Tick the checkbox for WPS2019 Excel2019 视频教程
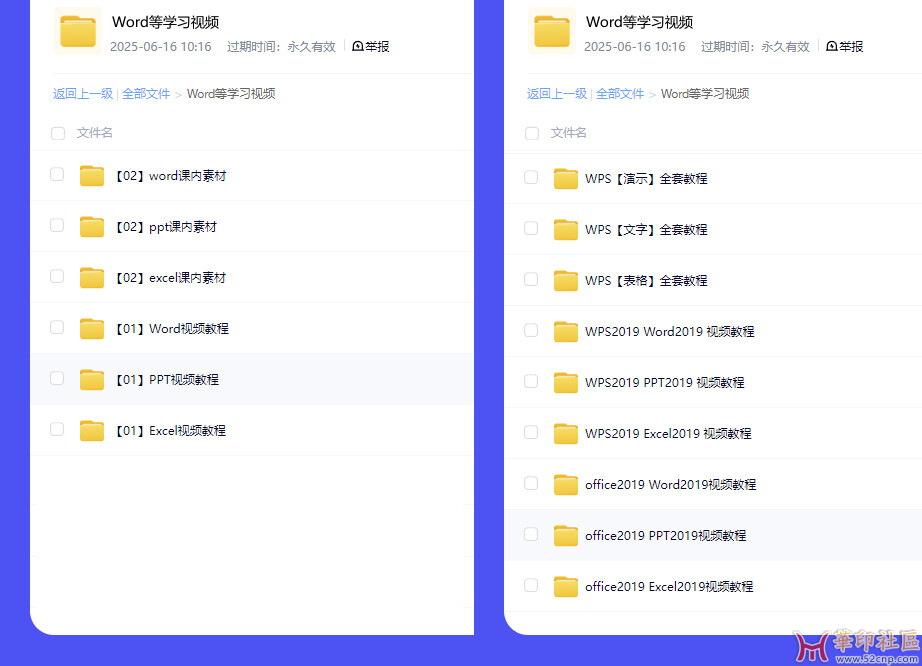The width and height of the screenshot is (922, 666). click(531, 432)
